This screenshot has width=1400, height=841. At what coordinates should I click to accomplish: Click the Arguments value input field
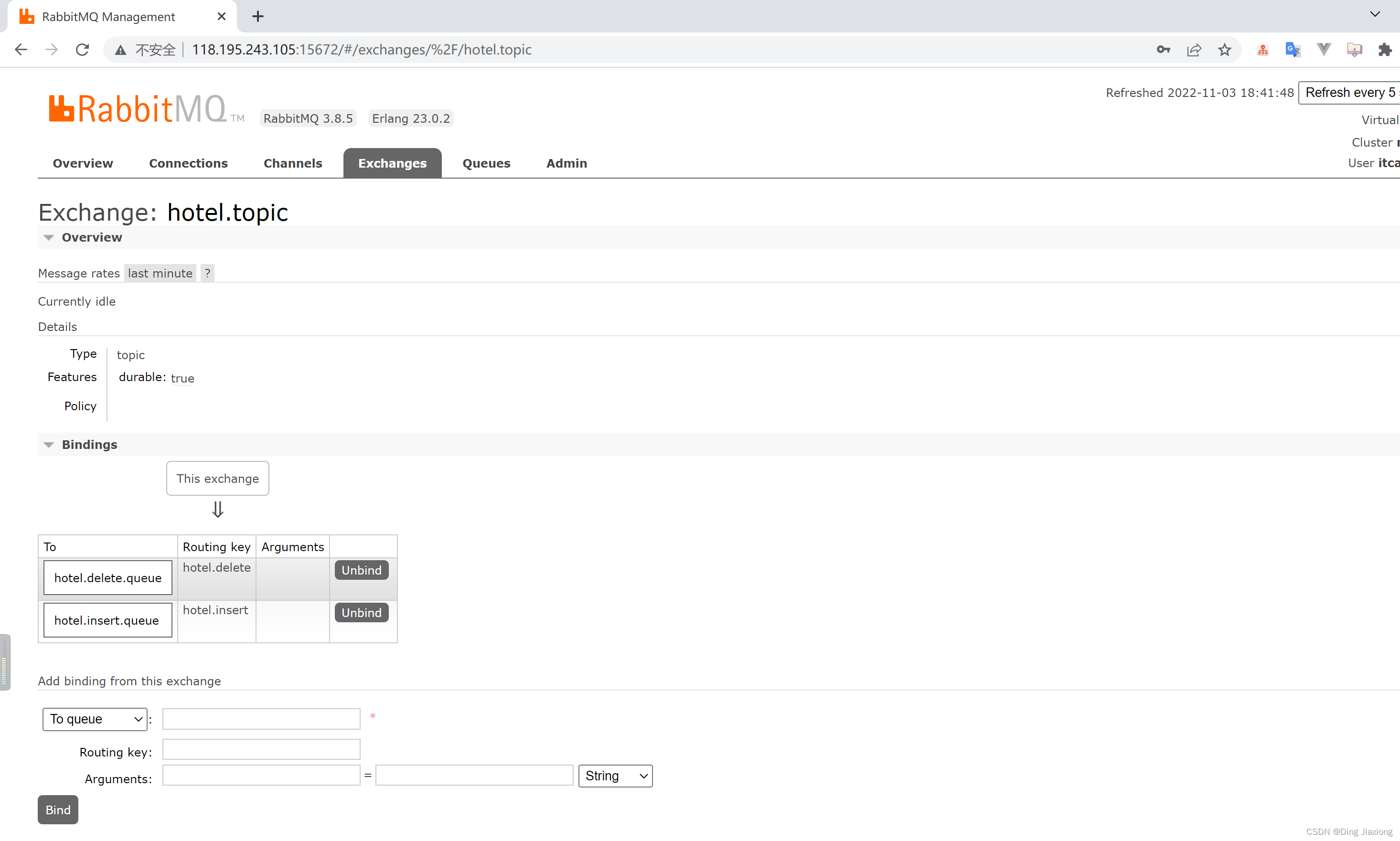click(x=474, y=775)
